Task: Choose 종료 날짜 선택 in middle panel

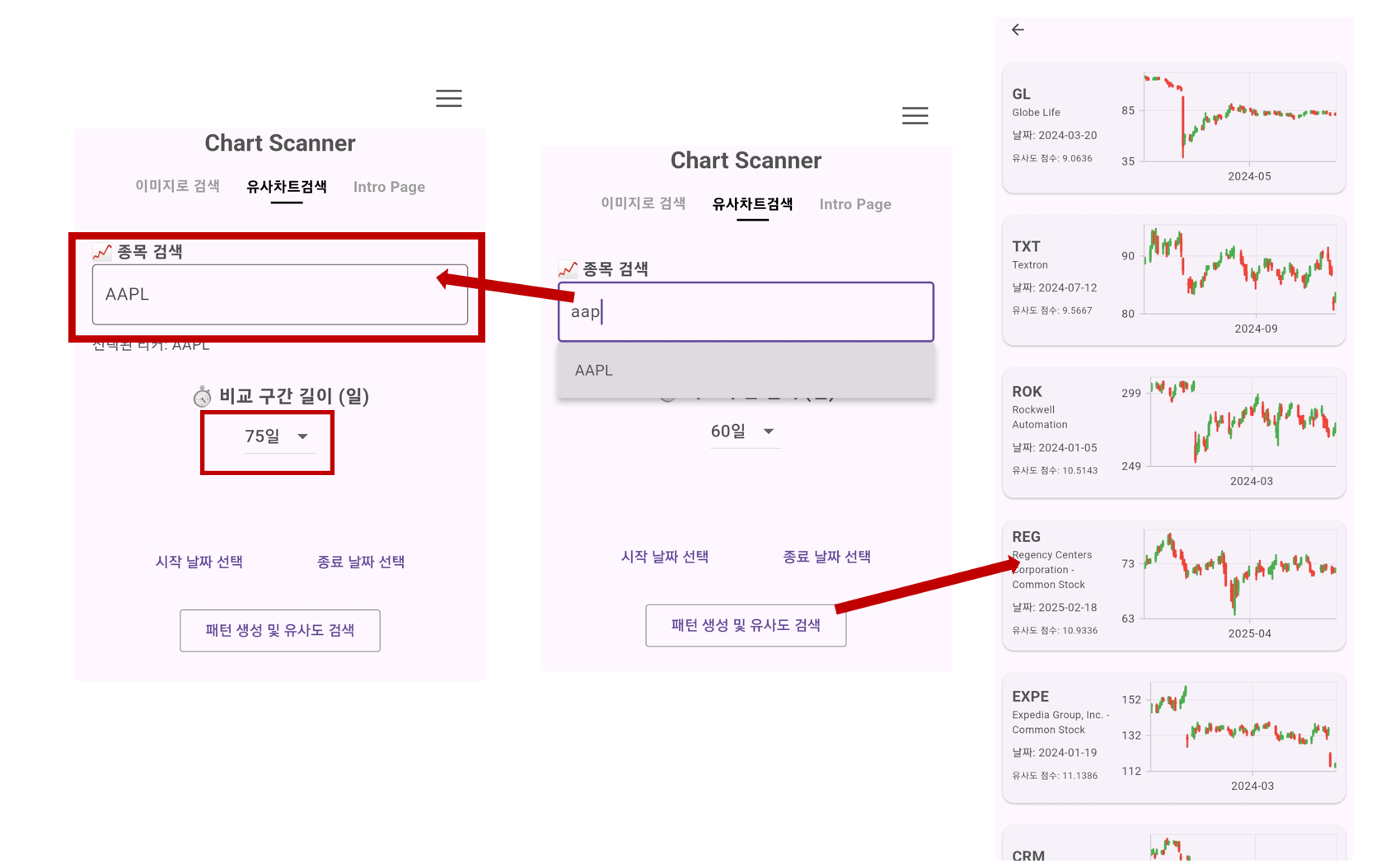Action: coord(826,557)
